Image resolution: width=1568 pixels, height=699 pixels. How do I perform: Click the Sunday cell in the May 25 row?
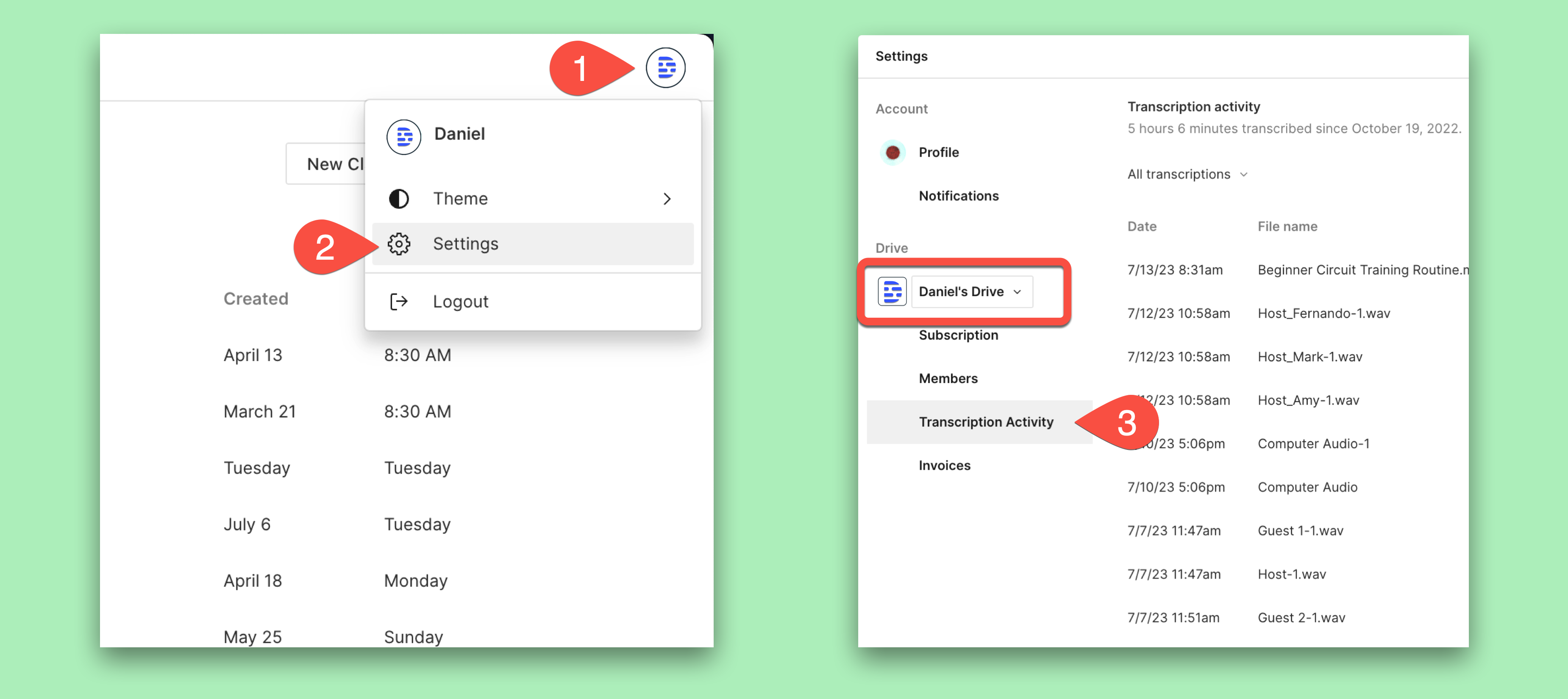(413, 637)
